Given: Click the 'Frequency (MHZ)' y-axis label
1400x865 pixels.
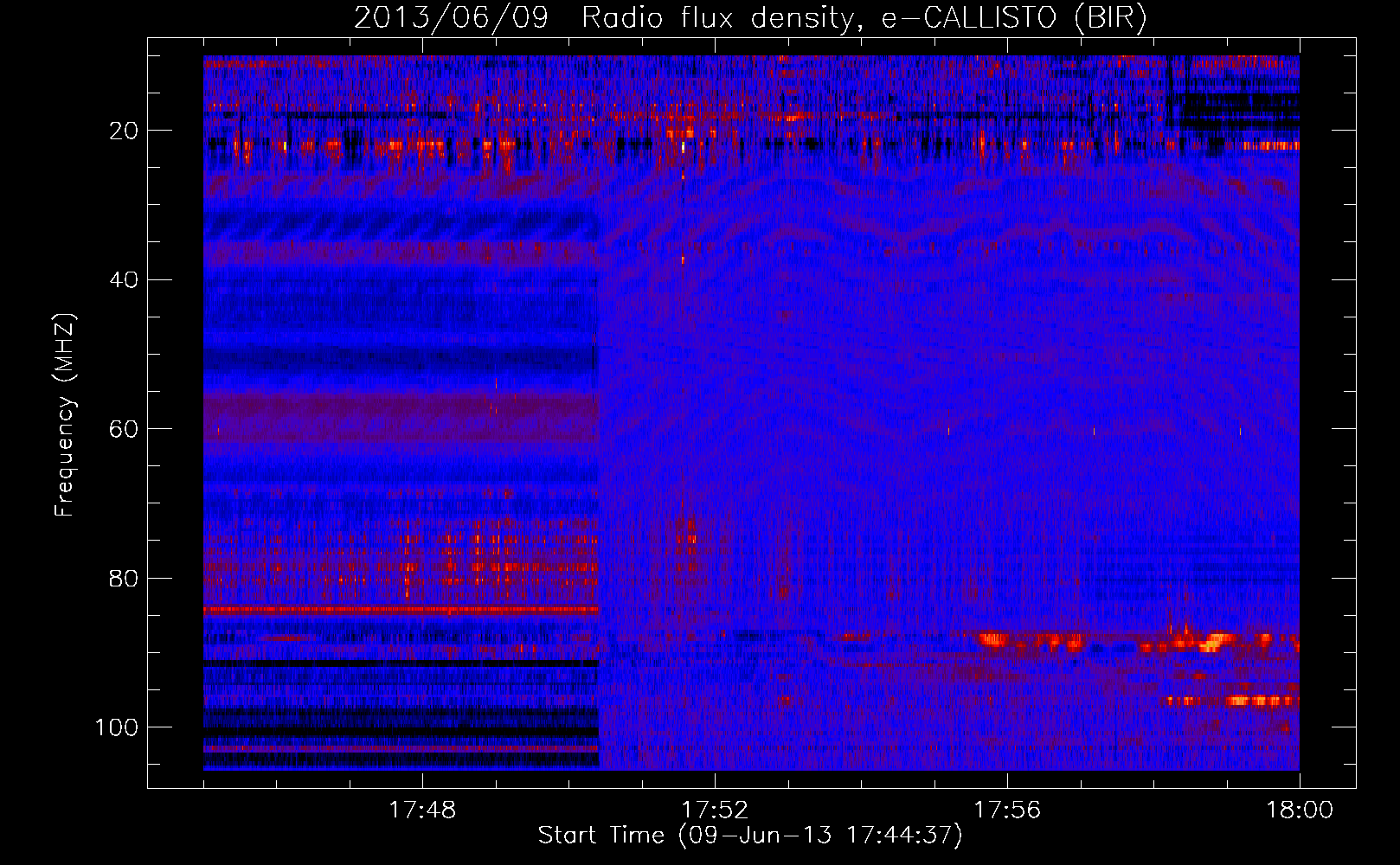Looking at the screenshot, I should 66,415.
